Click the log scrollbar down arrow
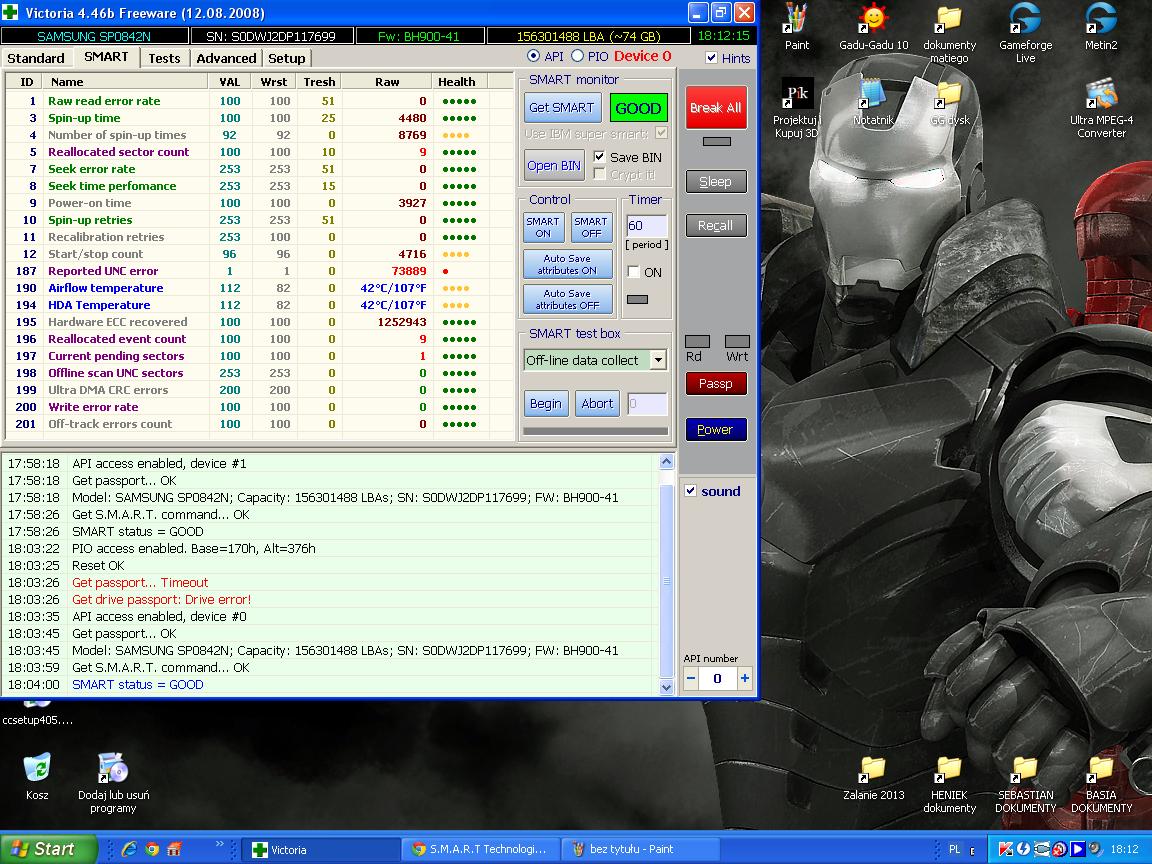 point(666,688)
